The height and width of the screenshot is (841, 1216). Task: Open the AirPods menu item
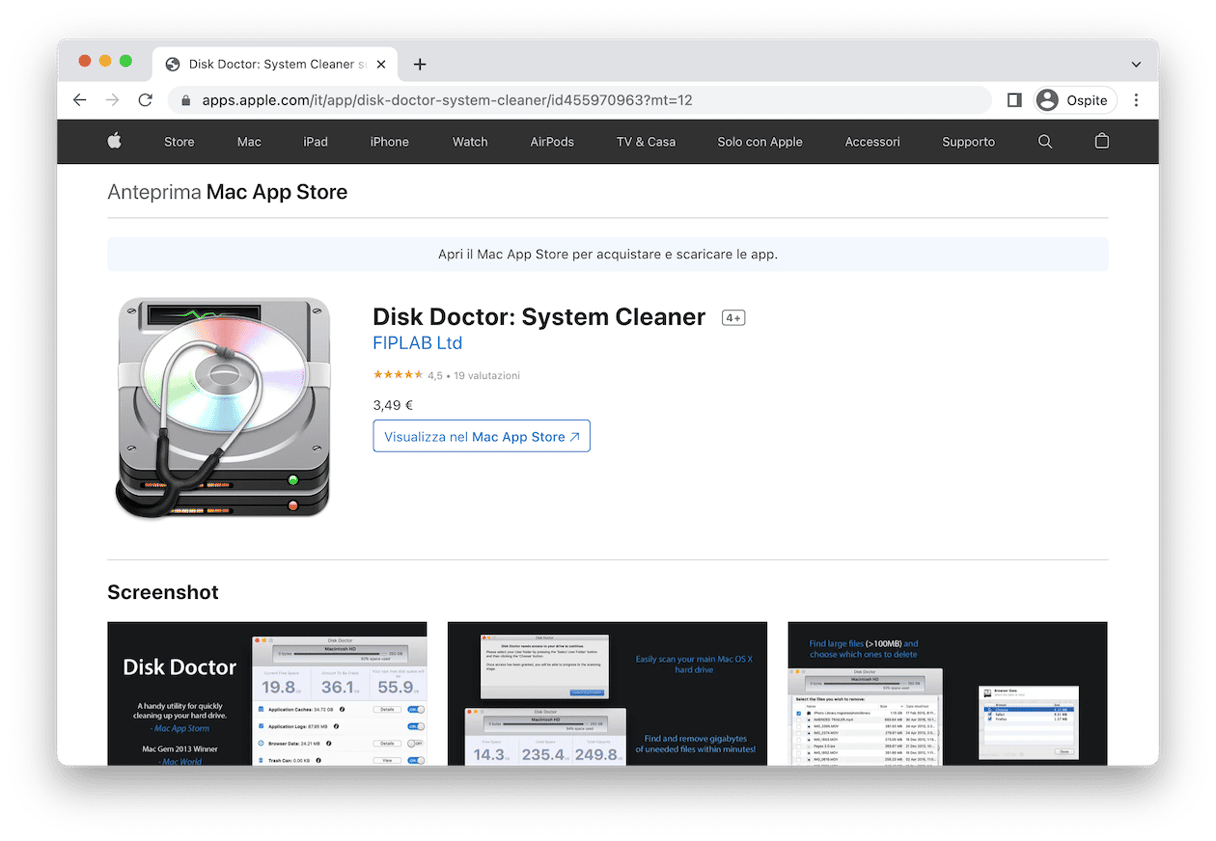552,142
